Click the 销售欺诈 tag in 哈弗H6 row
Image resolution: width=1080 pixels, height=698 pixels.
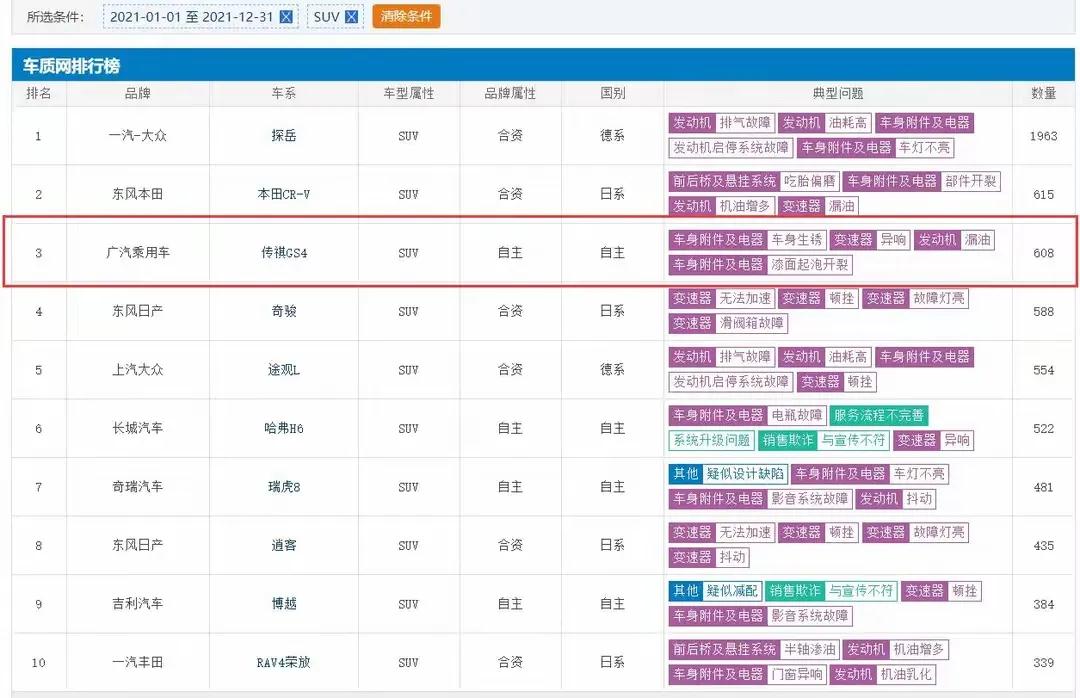pyautogui.click(x=788, y=440)
